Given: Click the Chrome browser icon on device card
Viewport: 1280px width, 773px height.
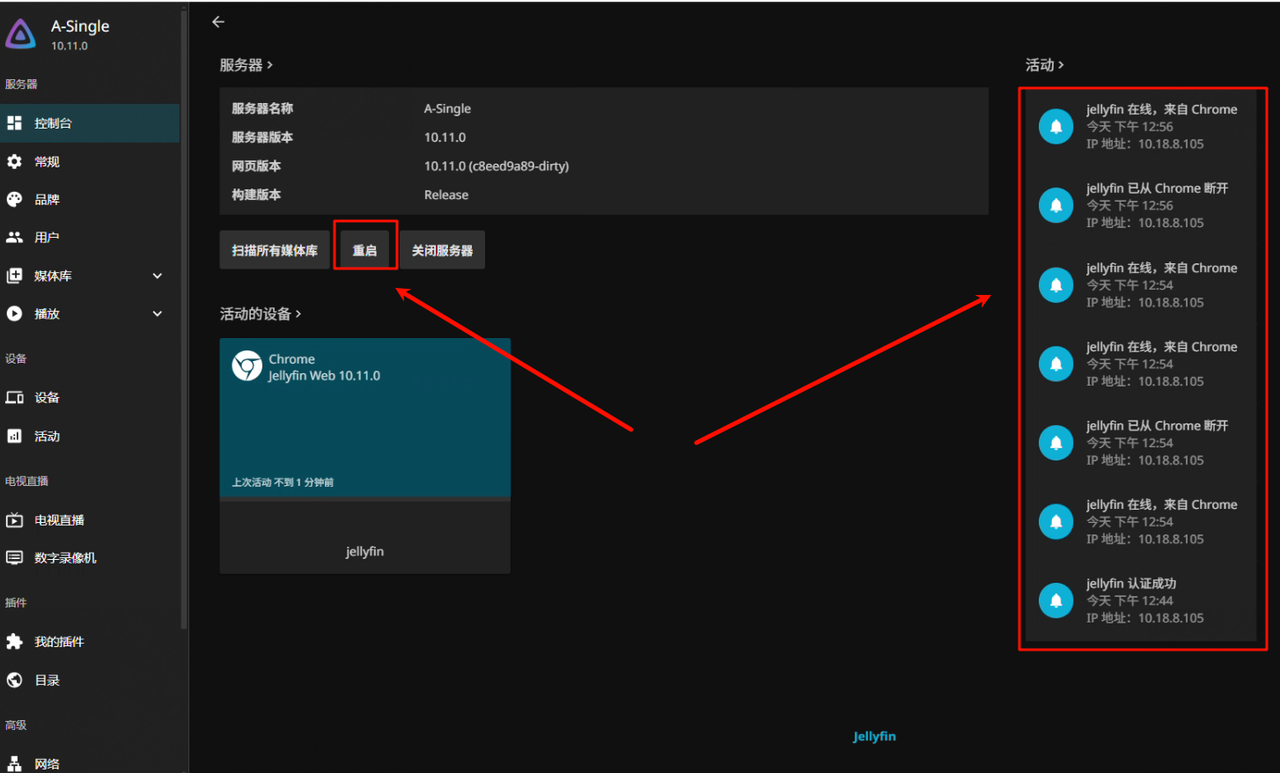Looking at the screenshot, I should point(247,366).
